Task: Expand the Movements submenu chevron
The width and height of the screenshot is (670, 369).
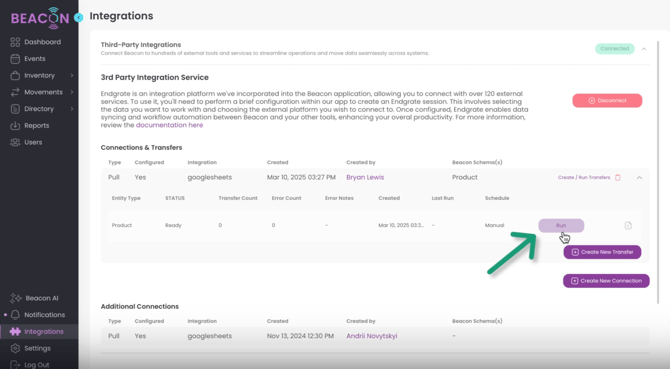Action: (72, 92)
